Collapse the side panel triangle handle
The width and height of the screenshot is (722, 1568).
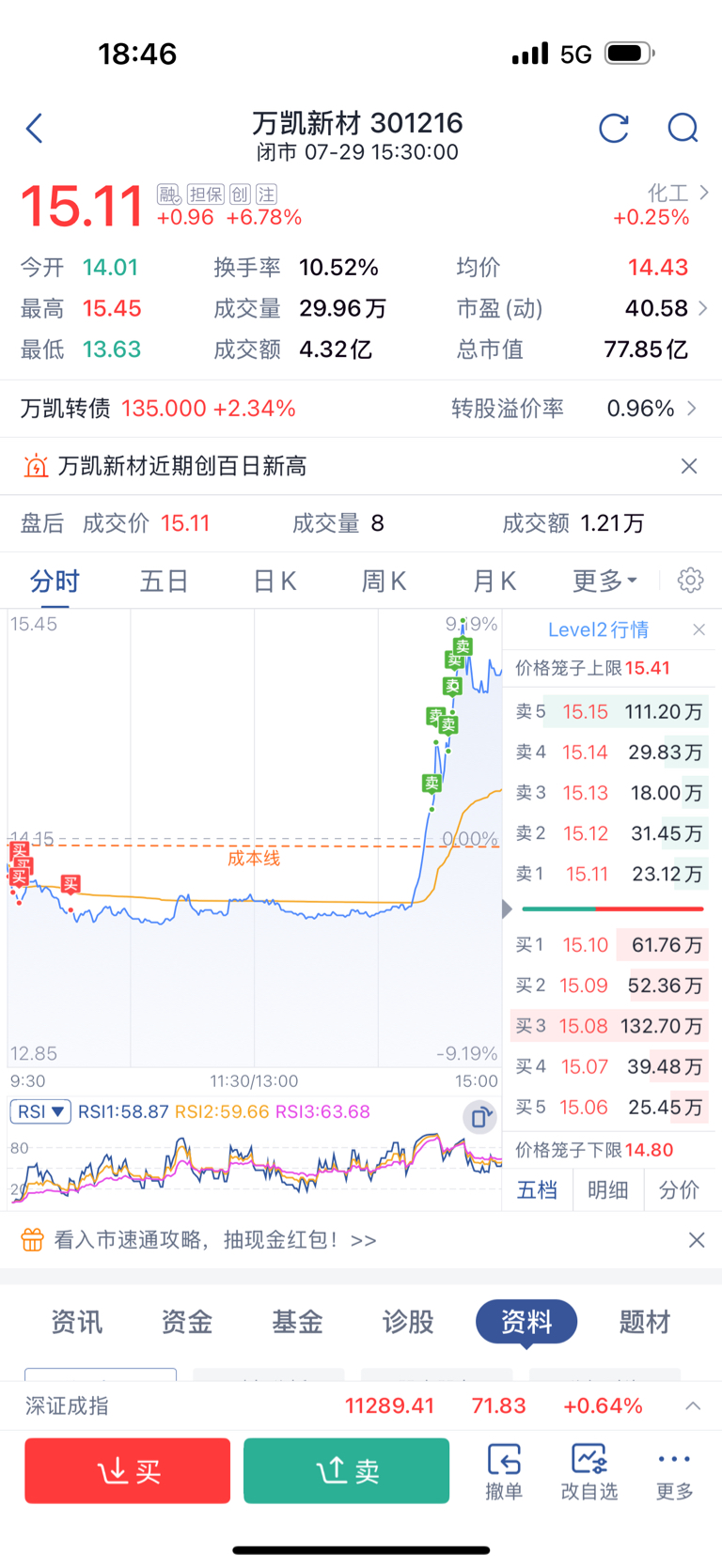tap(508, 909)
